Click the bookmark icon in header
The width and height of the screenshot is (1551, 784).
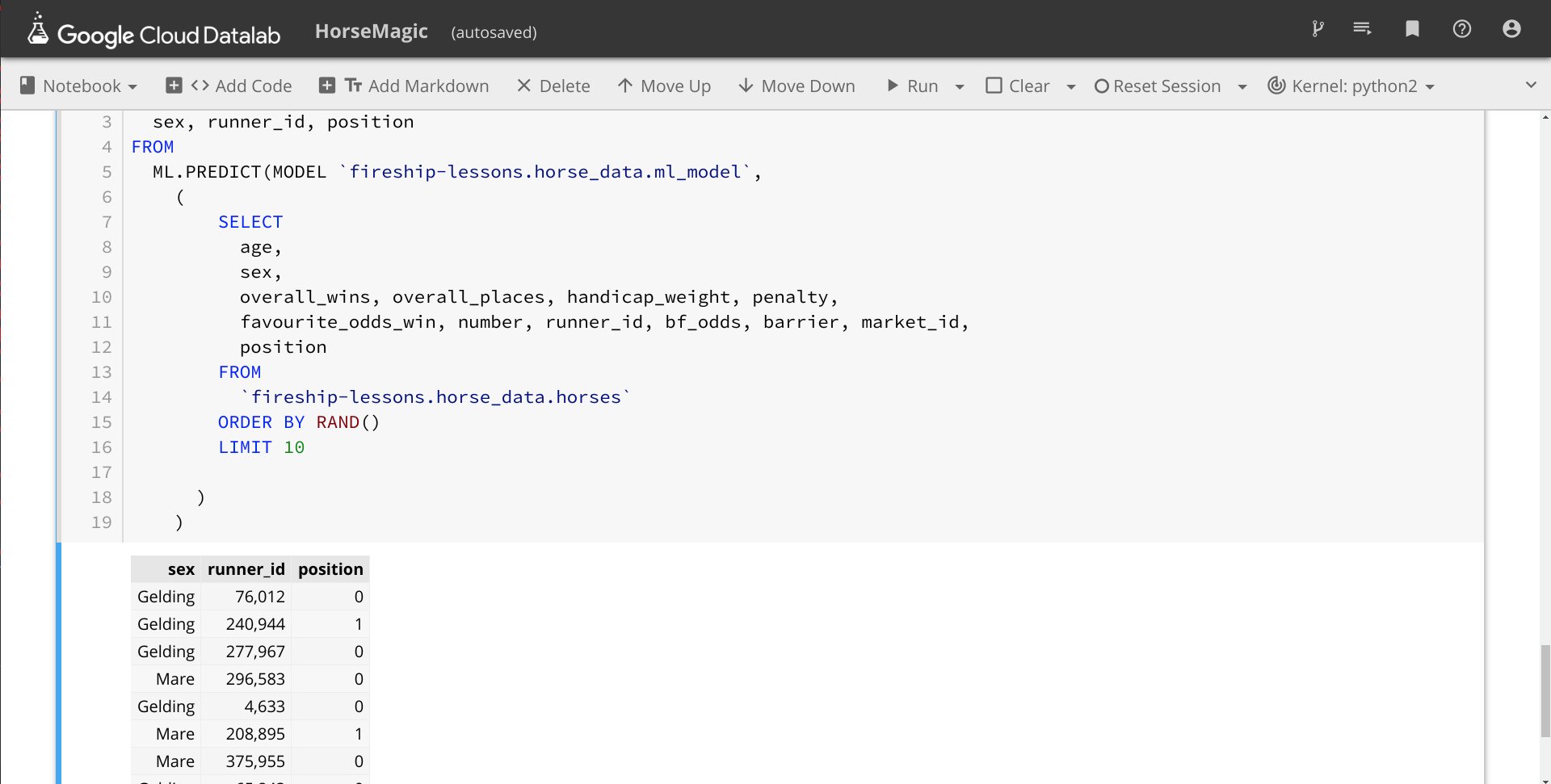(1412, 29)
